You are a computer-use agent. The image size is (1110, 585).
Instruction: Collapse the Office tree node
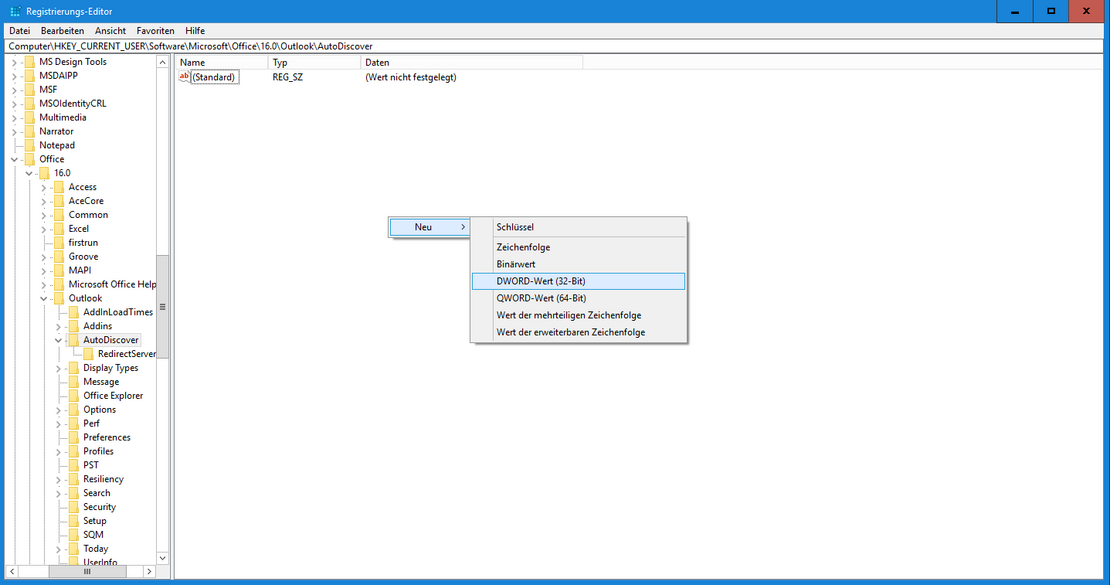pyautogui.click(x=15, y=159)
